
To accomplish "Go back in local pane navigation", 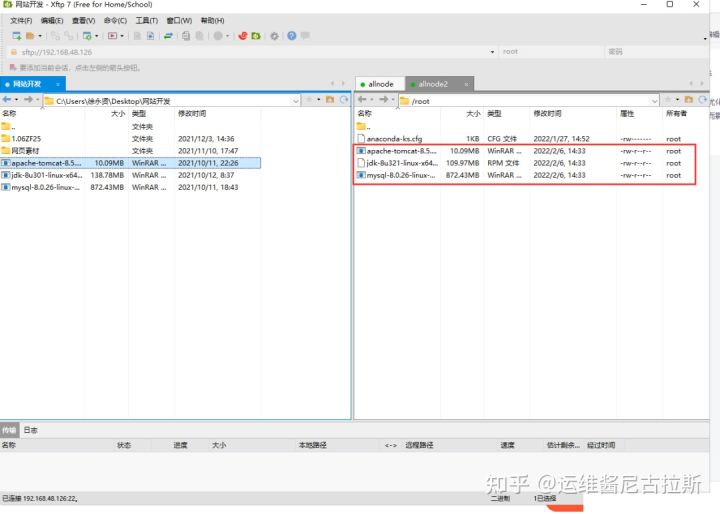I will coord(9,100).
